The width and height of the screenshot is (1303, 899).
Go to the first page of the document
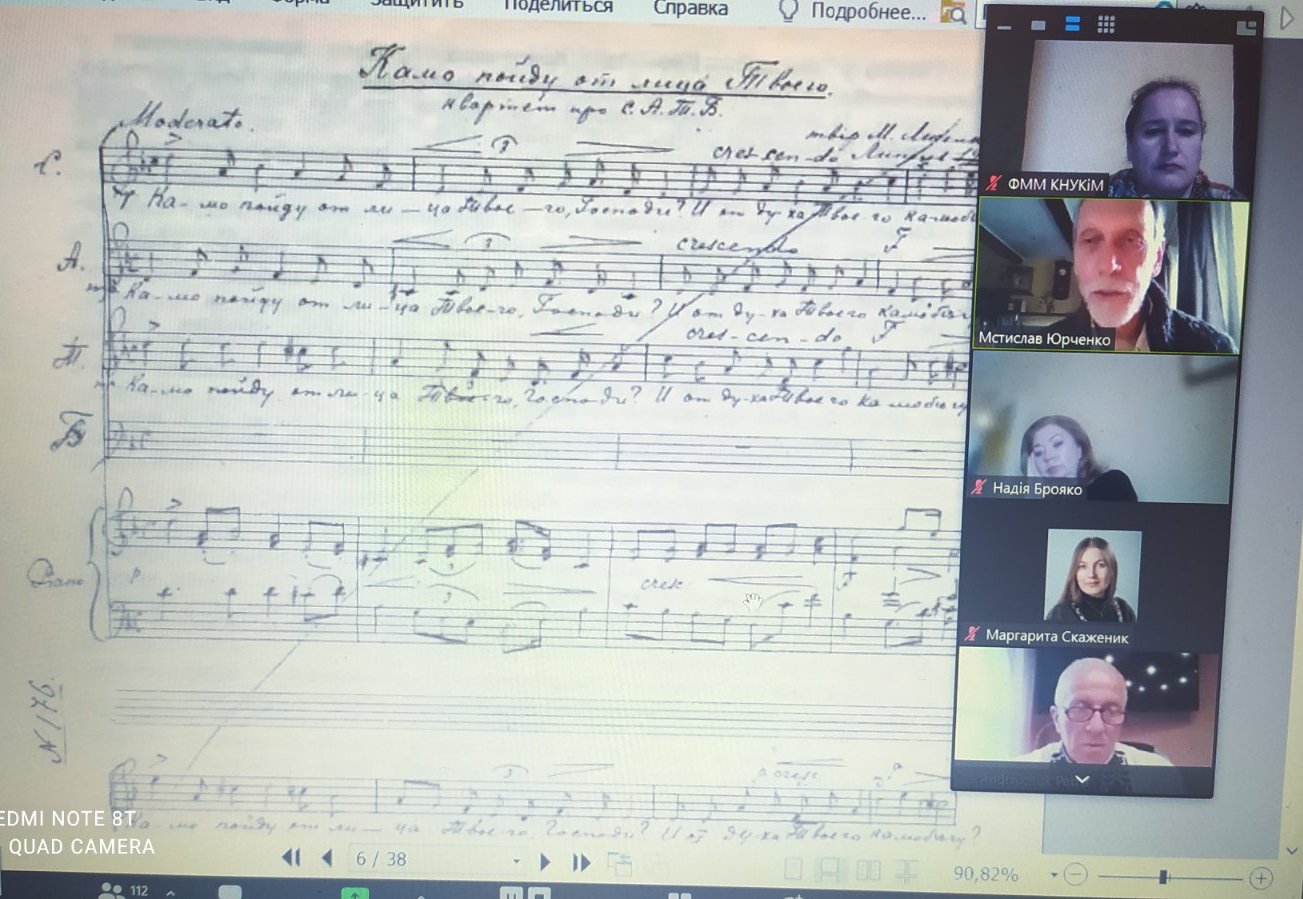291,858
